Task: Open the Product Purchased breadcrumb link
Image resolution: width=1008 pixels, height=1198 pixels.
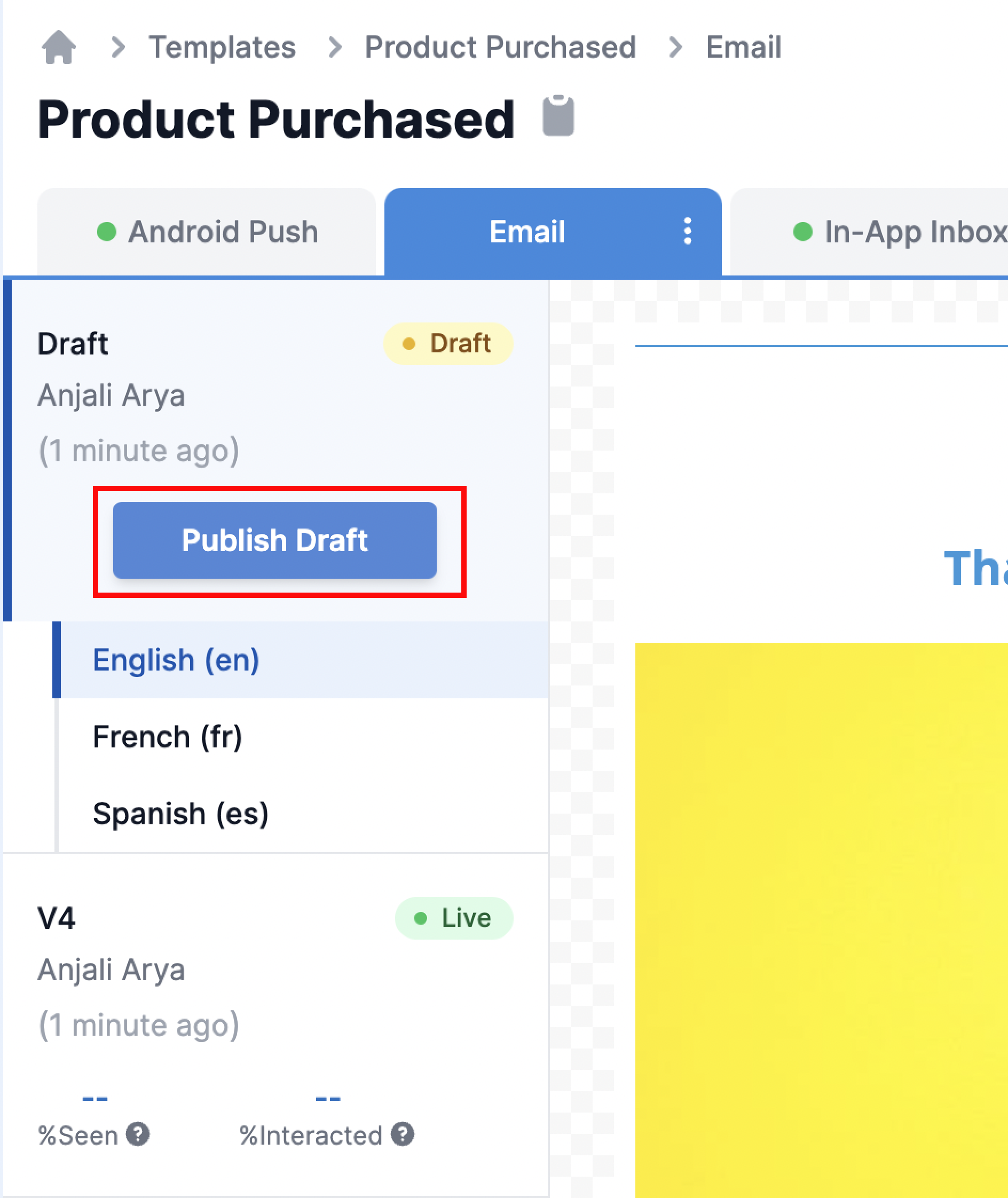Action: pyautogui.click(x=501, y=47)
